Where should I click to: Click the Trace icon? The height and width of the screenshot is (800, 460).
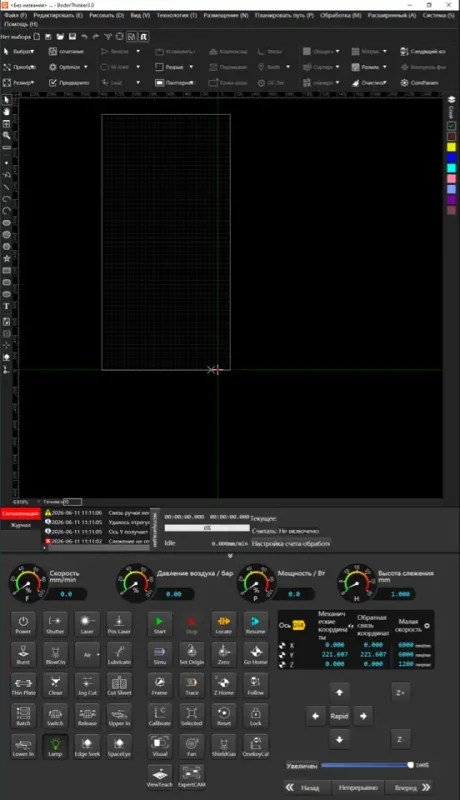tap(192, 685)
